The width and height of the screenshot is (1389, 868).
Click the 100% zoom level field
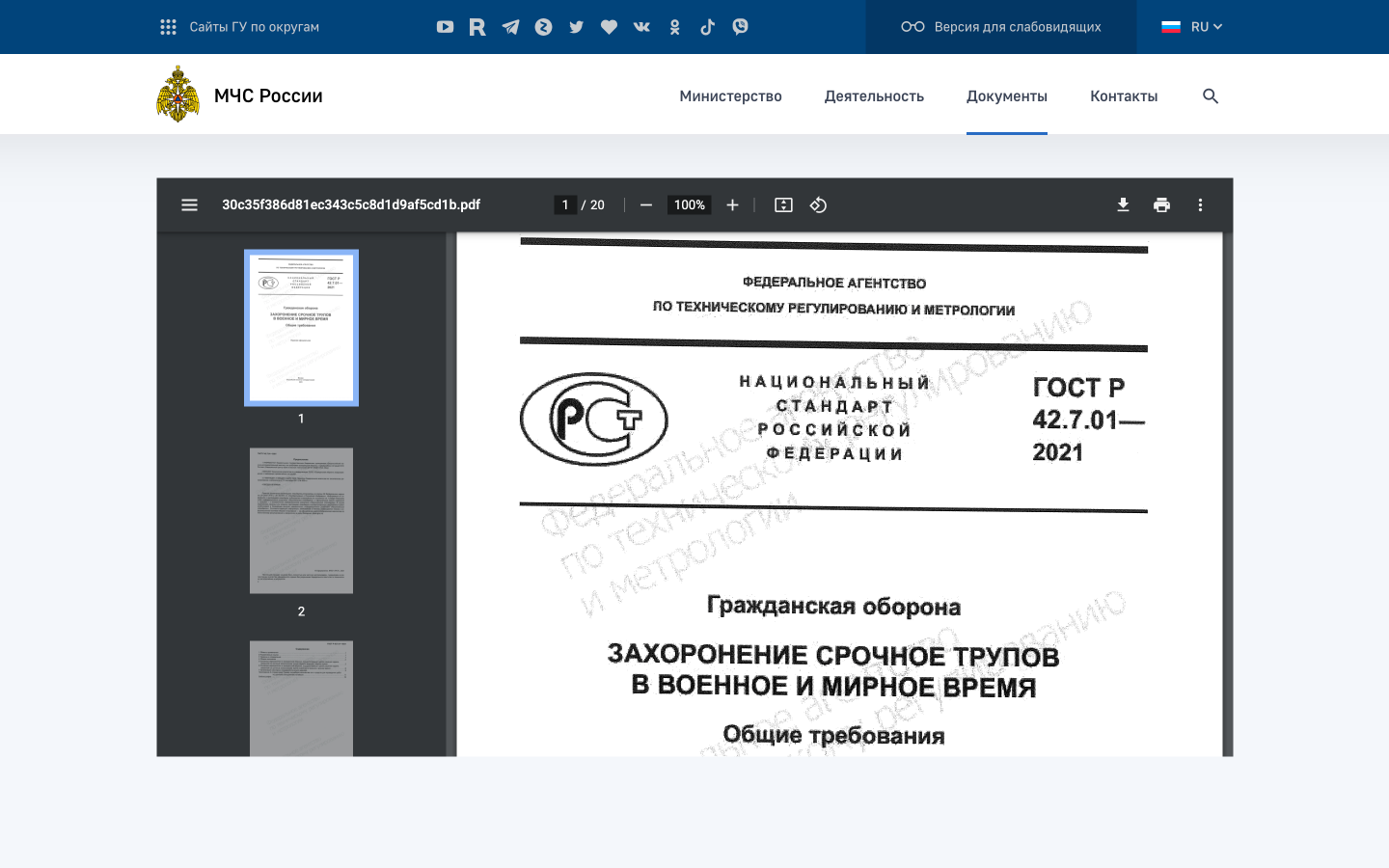(690, 204)
